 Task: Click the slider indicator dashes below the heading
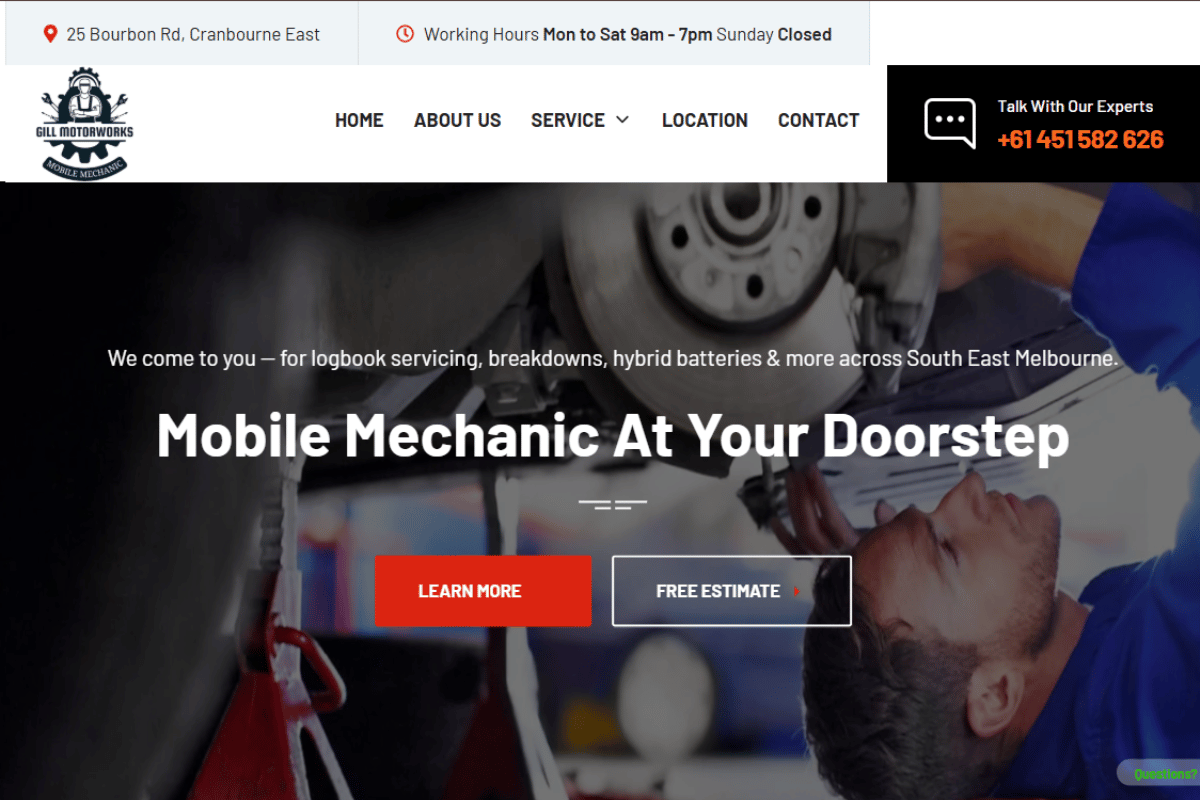[613, 504]
